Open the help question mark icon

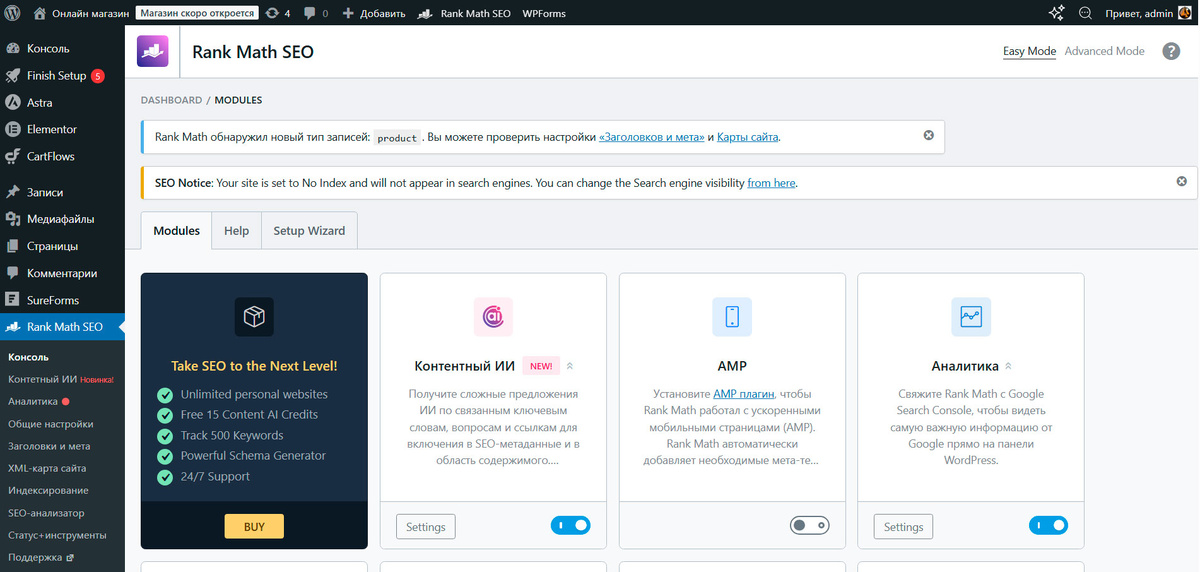(x=1171, y=51)
